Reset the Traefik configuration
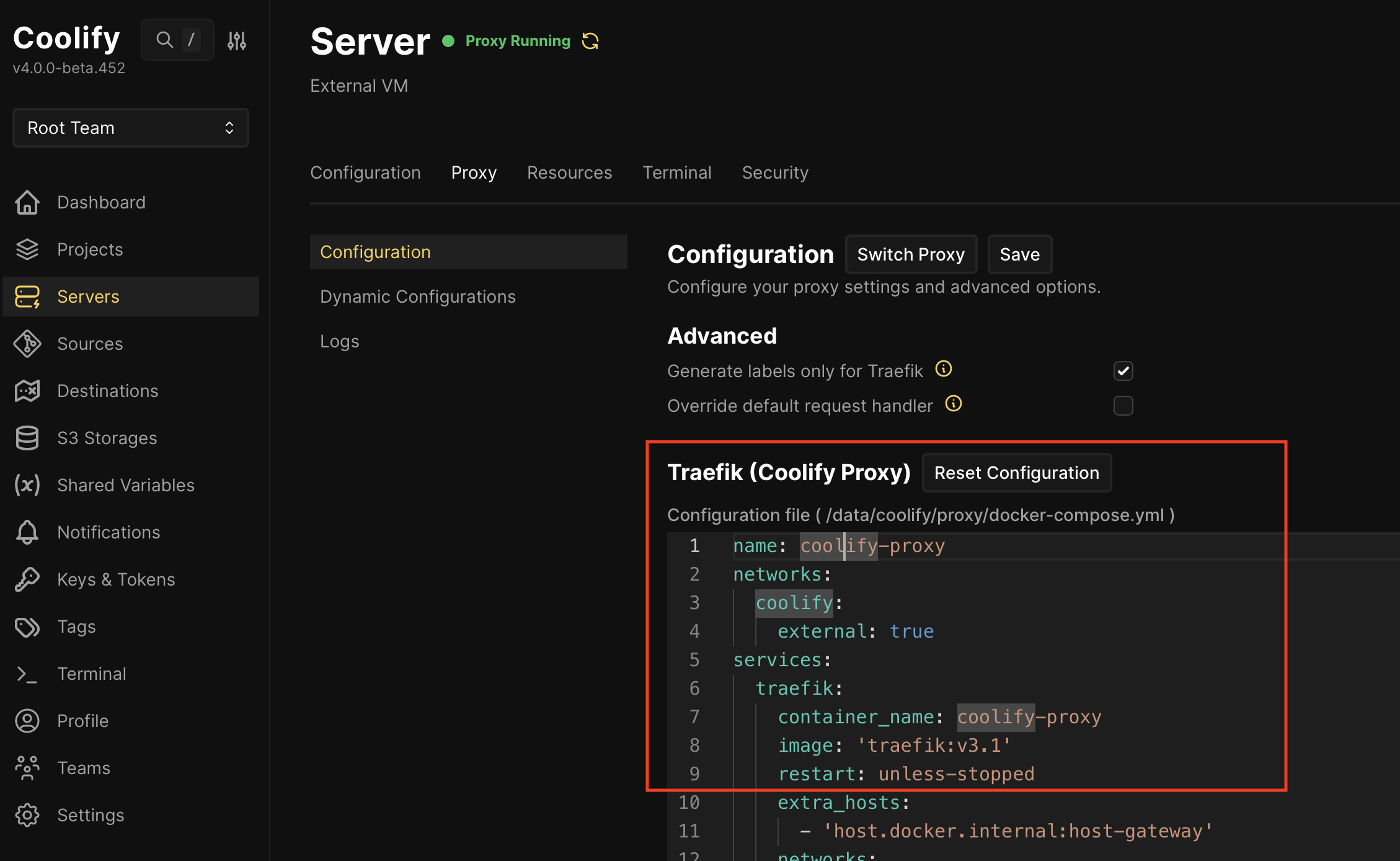Image resolution: width=1400 pixels, height=861 pixels. (x=1016, y=473)
